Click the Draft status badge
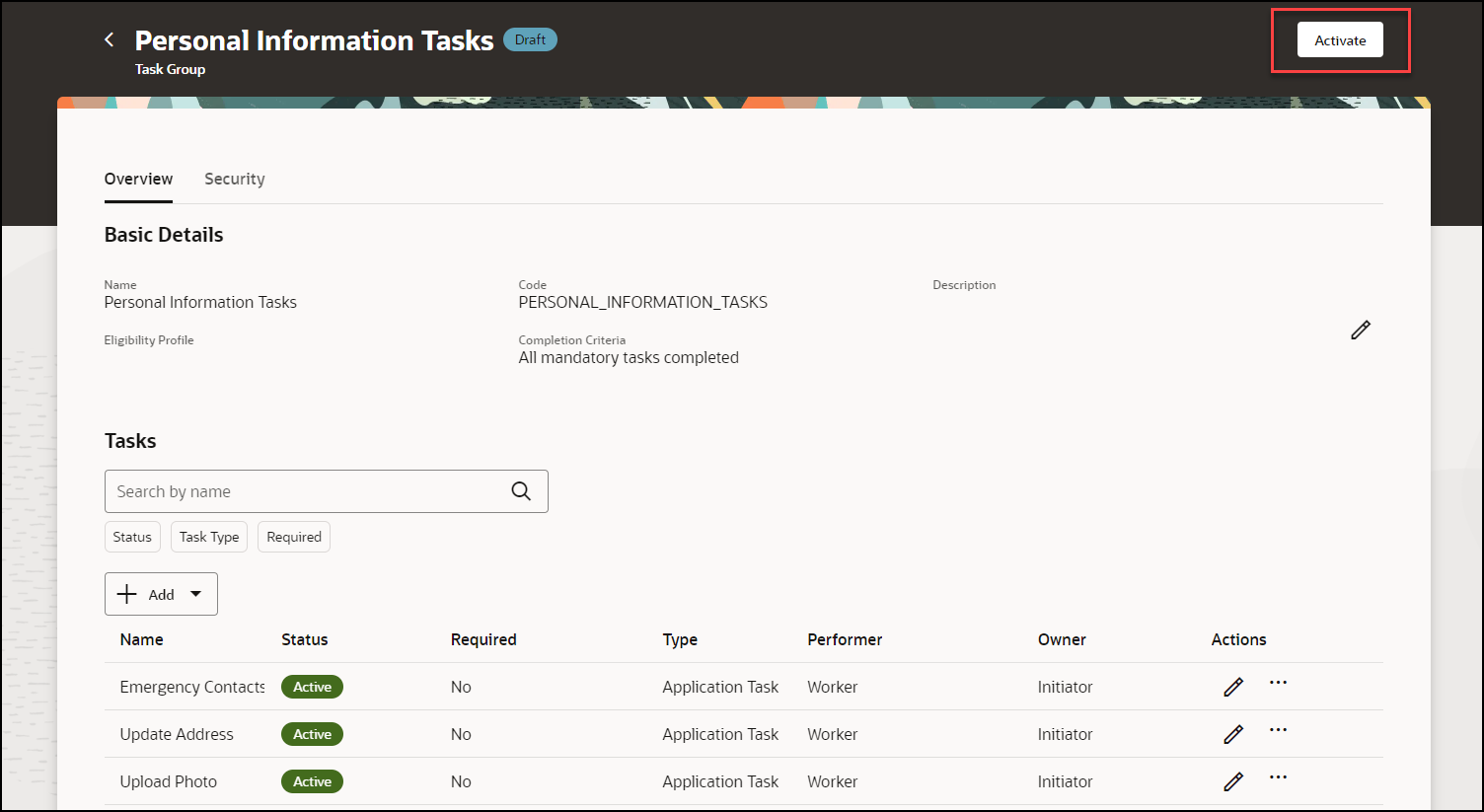 (530, 39)
